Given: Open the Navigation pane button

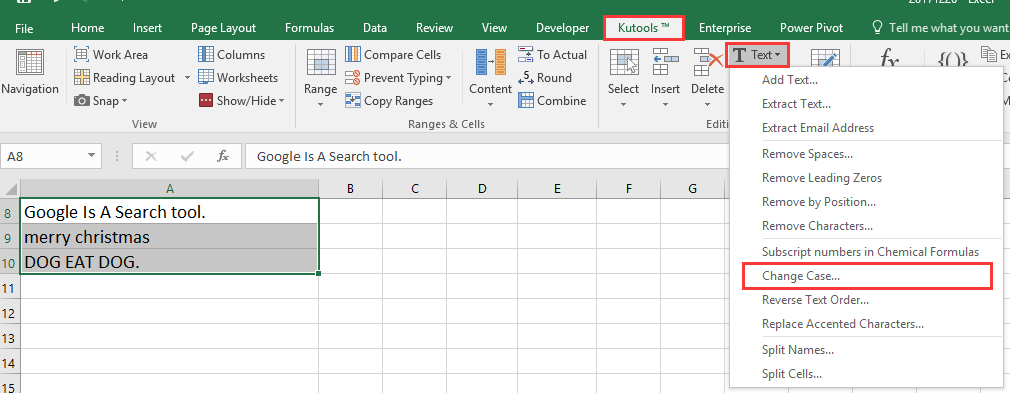Looking at the screenshot, I should coord(30,73).
